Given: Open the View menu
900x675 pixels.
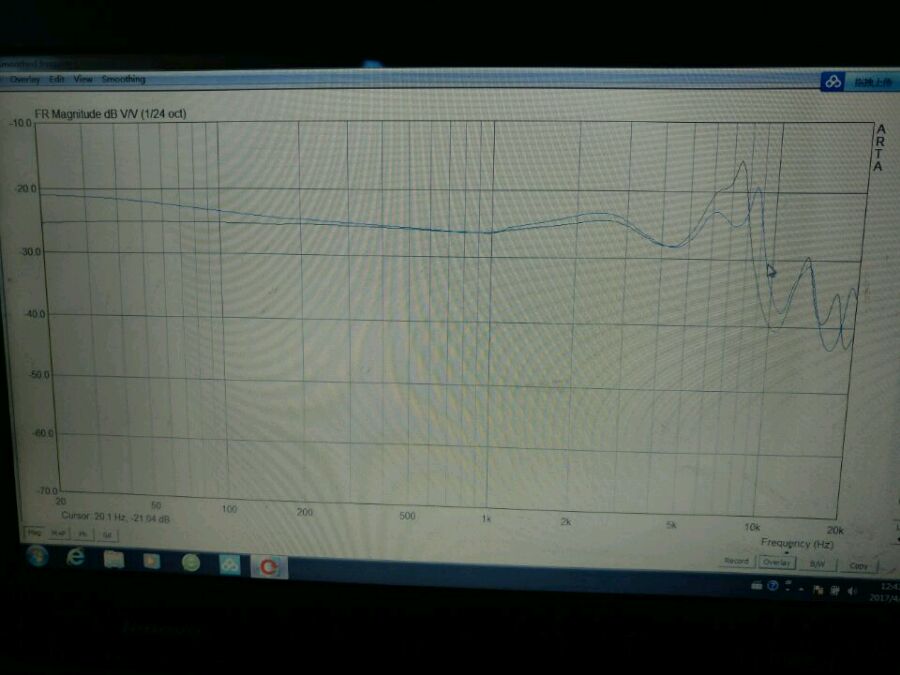Looking at the screenshot, I should coord(83,79).
